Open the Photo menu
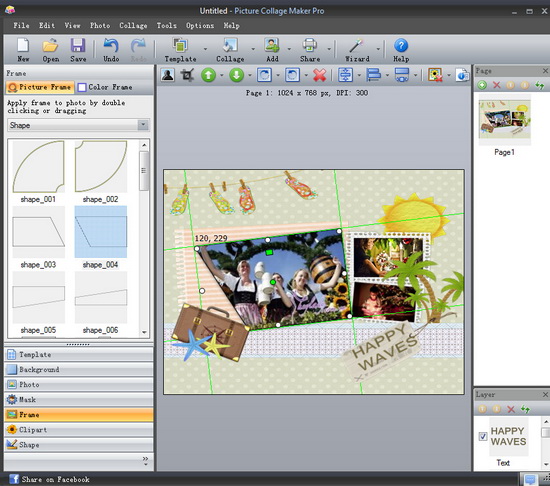 [x=100, y=26]
